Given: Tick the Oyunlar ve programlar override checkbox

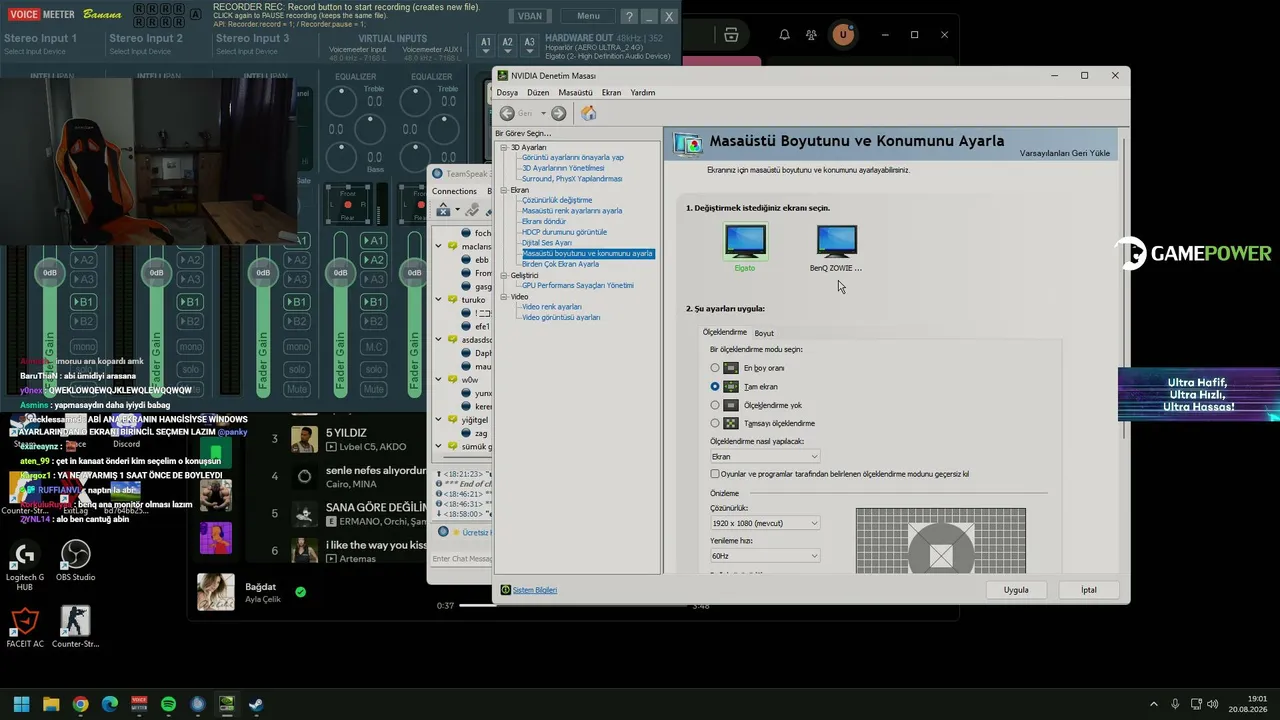Looking at the screenshot, I should 715,474.
